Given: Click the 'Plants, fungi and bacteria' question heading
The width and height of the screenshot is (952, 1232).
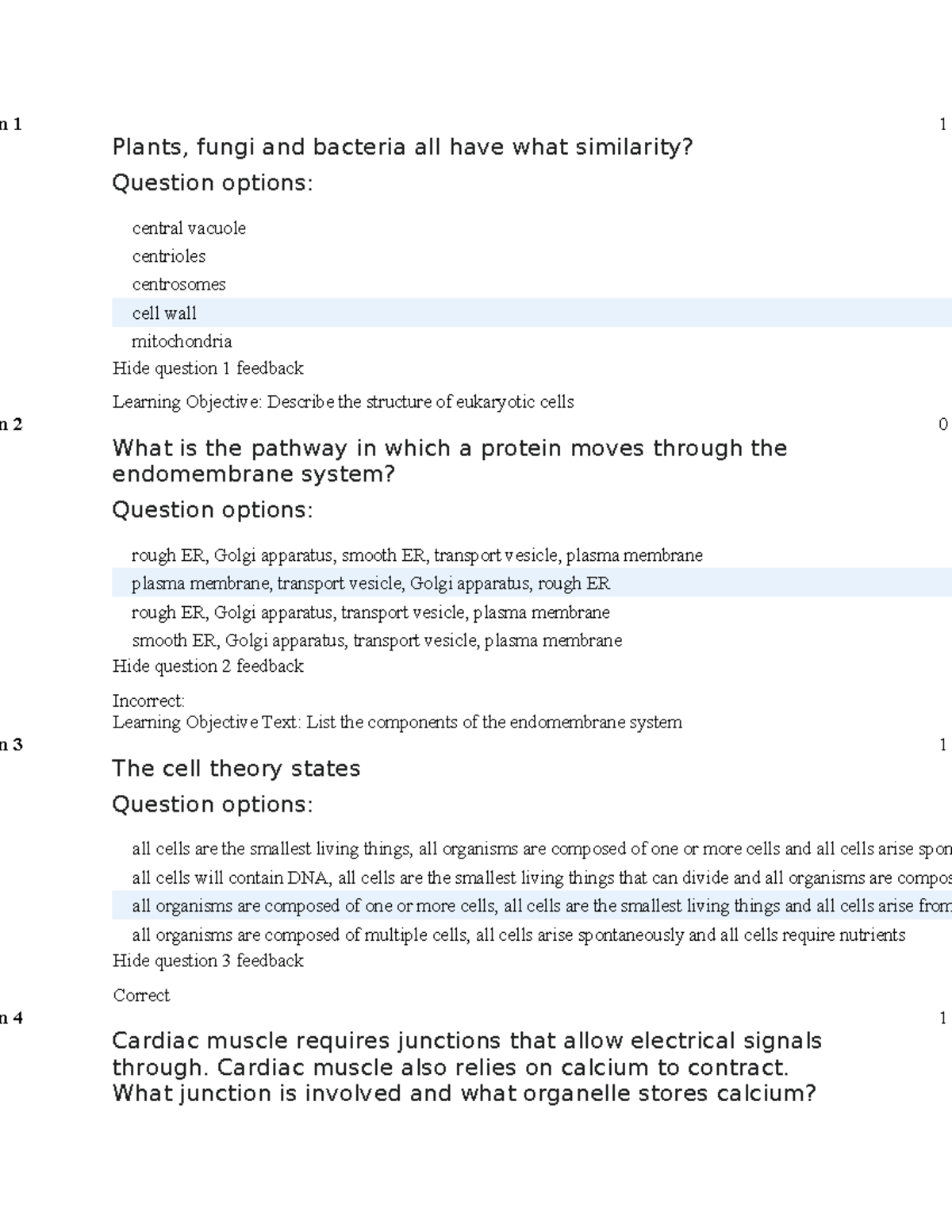Looking at the screenshot, I should [403, 148].
